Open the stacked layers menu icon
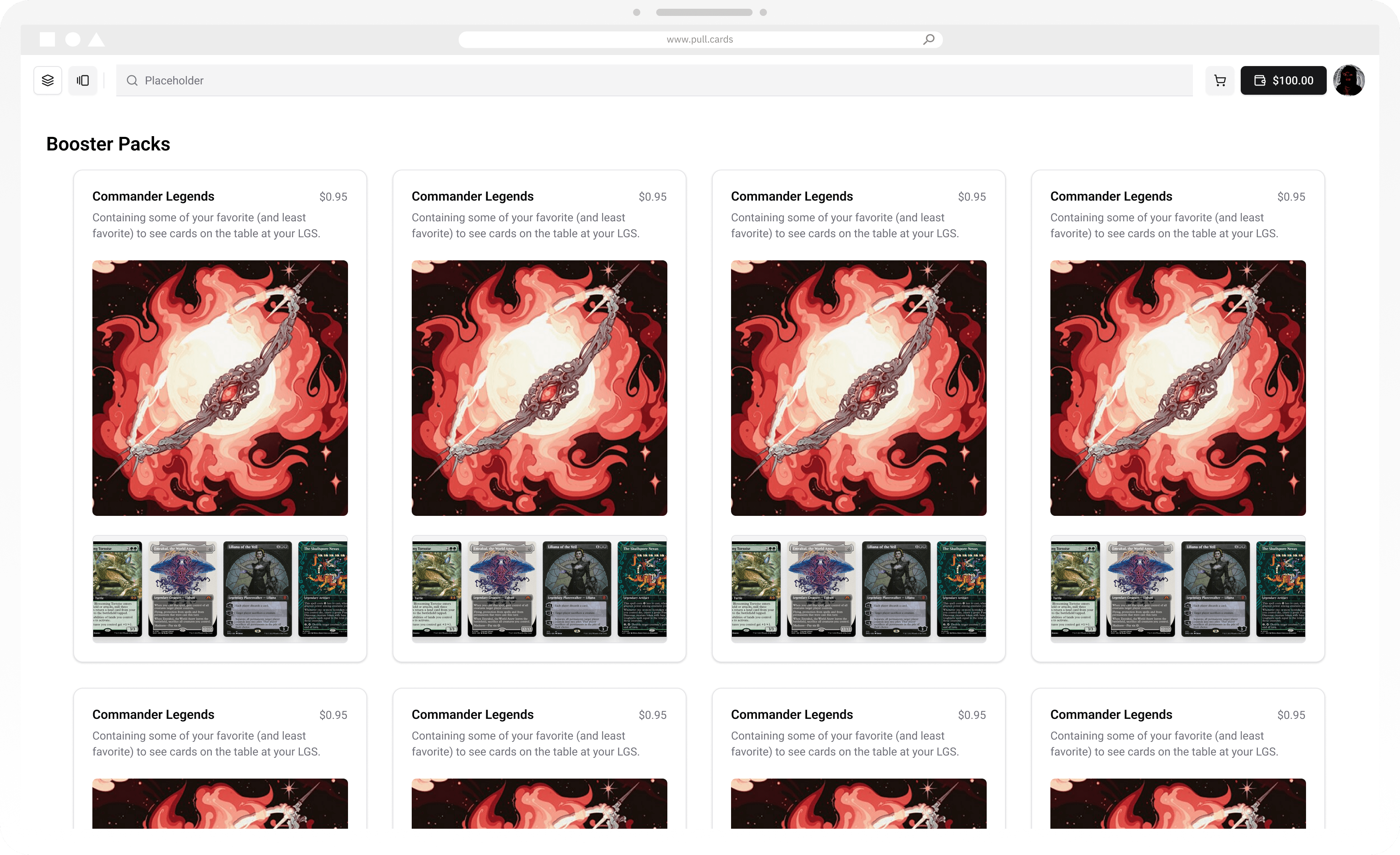This screenshot has height=855, width=1400. tap(48, 81)
